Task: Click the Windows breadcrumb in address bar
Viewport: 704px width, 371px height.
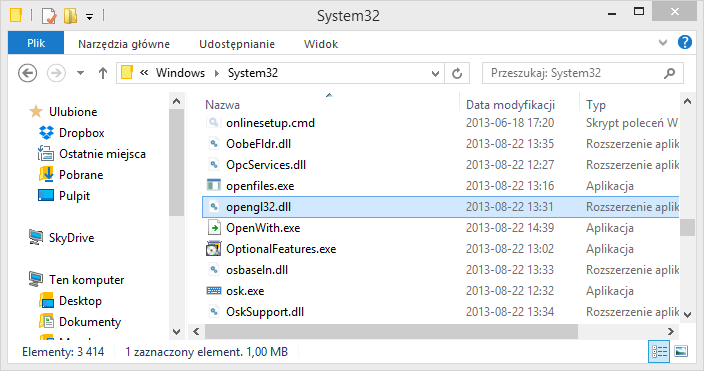Action: pyautogui.click(x=180, y=73)
